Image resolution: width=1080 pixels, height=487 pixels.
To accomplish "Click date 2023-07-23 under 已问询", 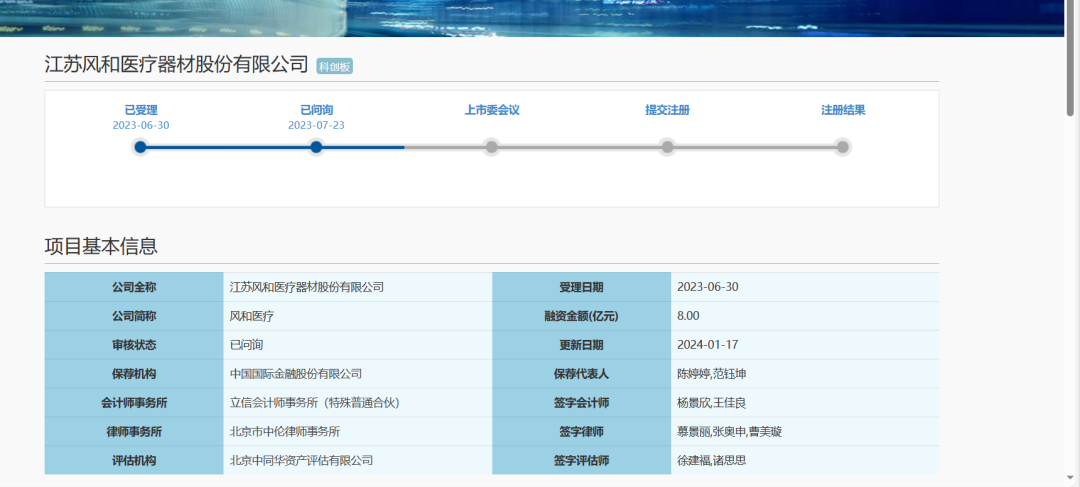I will pos(316,125).
